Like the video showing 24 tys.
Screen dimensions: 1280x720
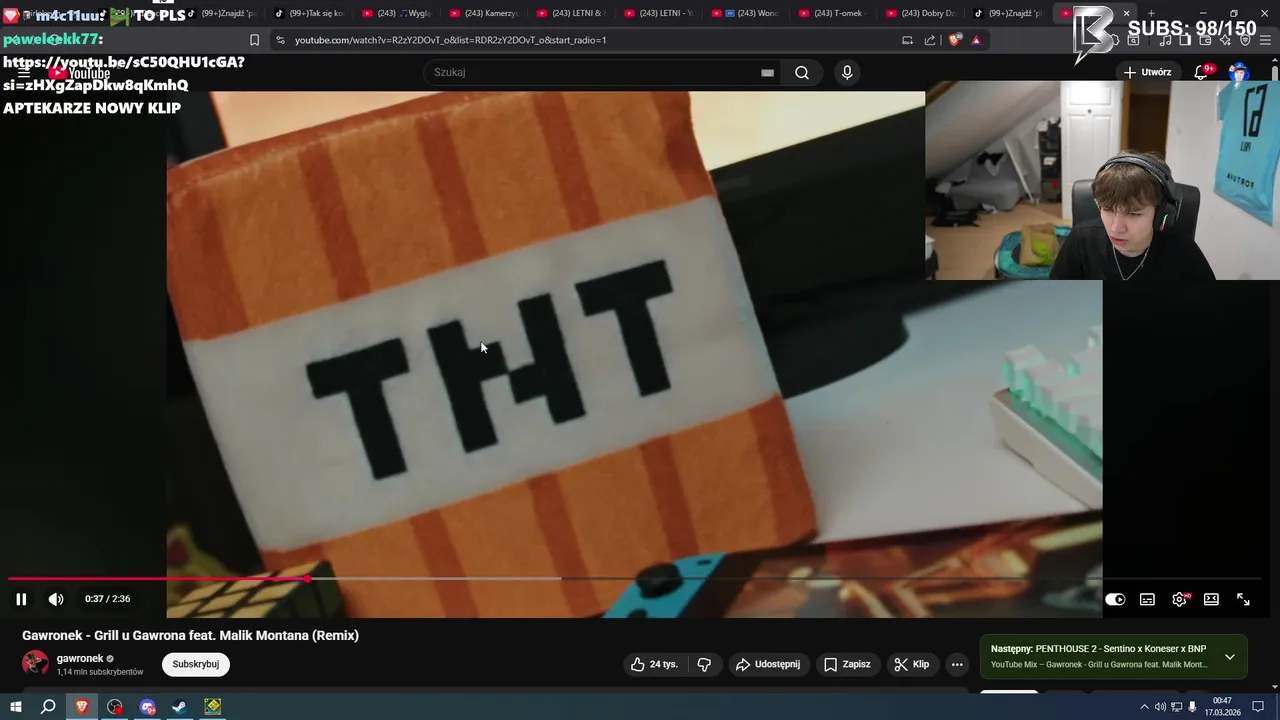653,664
